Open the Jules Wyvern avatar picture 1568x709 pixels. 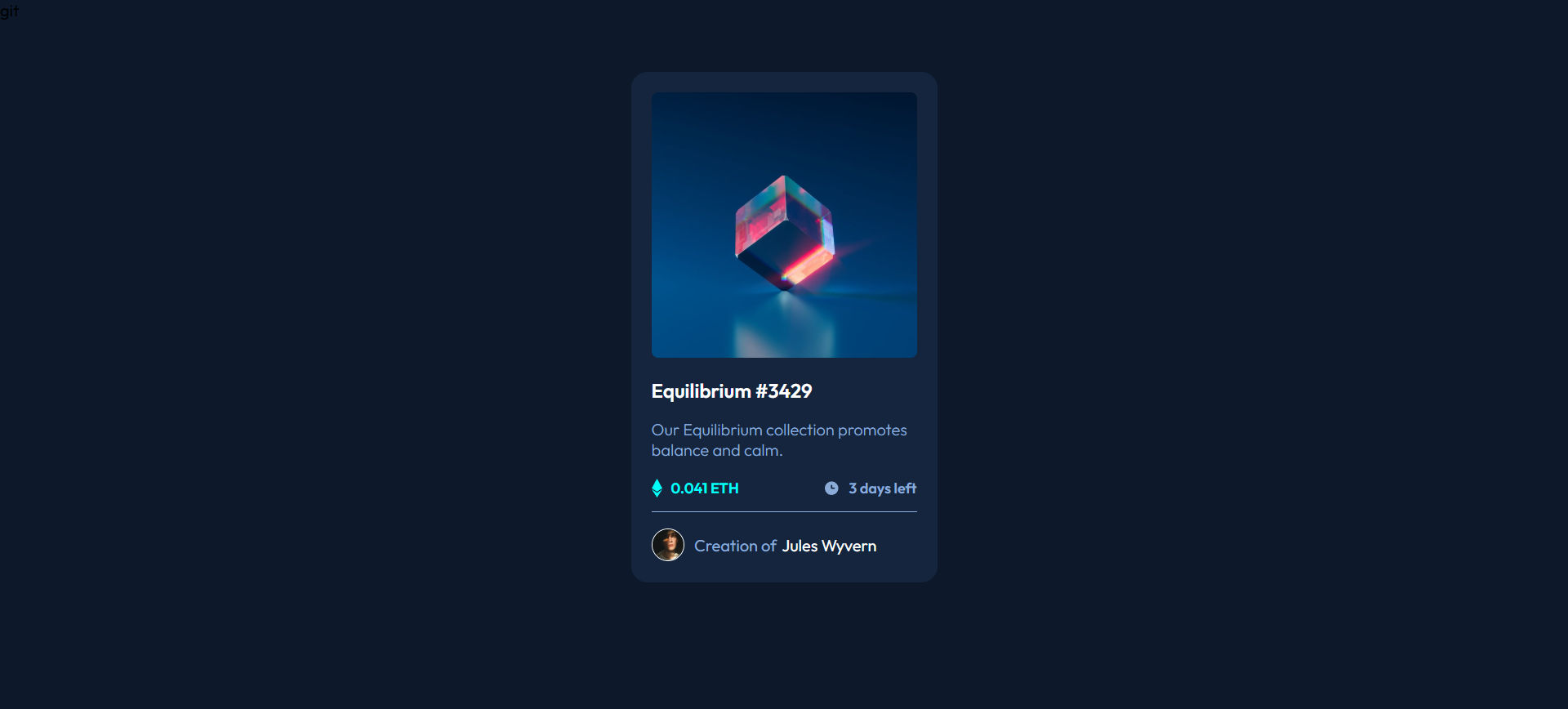pos(668,545)
